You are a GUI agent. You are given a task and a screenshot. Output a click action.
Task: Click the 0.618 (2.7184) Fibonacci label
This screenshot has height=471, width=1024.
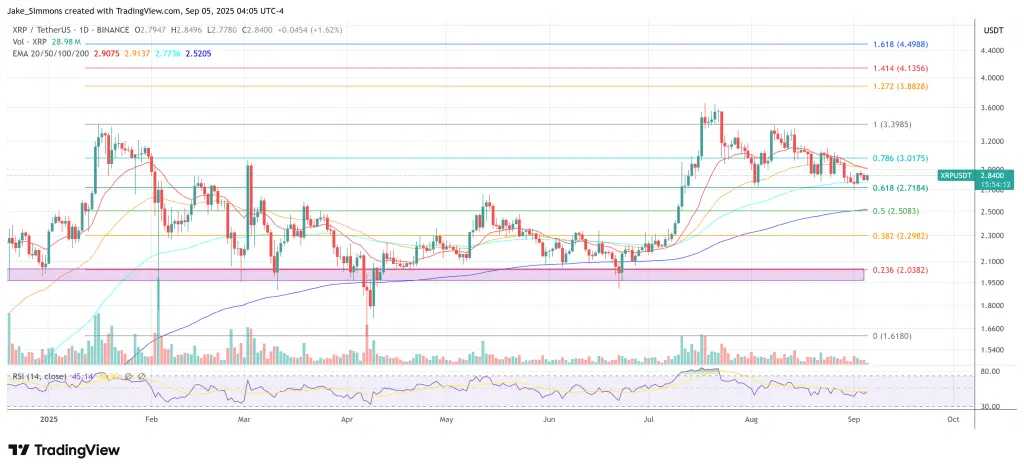901,187
